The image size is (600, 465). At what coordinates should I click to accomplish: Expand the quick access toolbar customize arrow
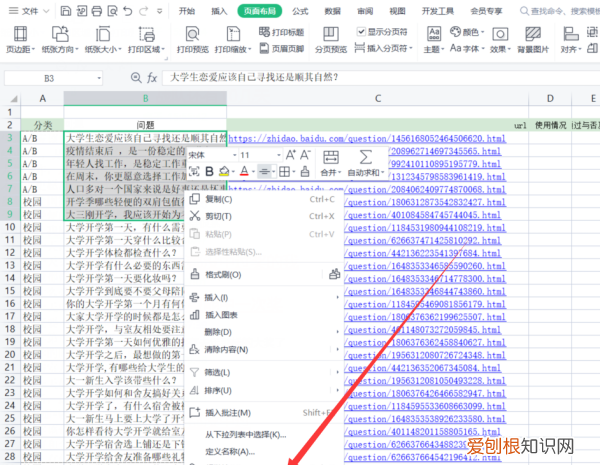point(160,11)
